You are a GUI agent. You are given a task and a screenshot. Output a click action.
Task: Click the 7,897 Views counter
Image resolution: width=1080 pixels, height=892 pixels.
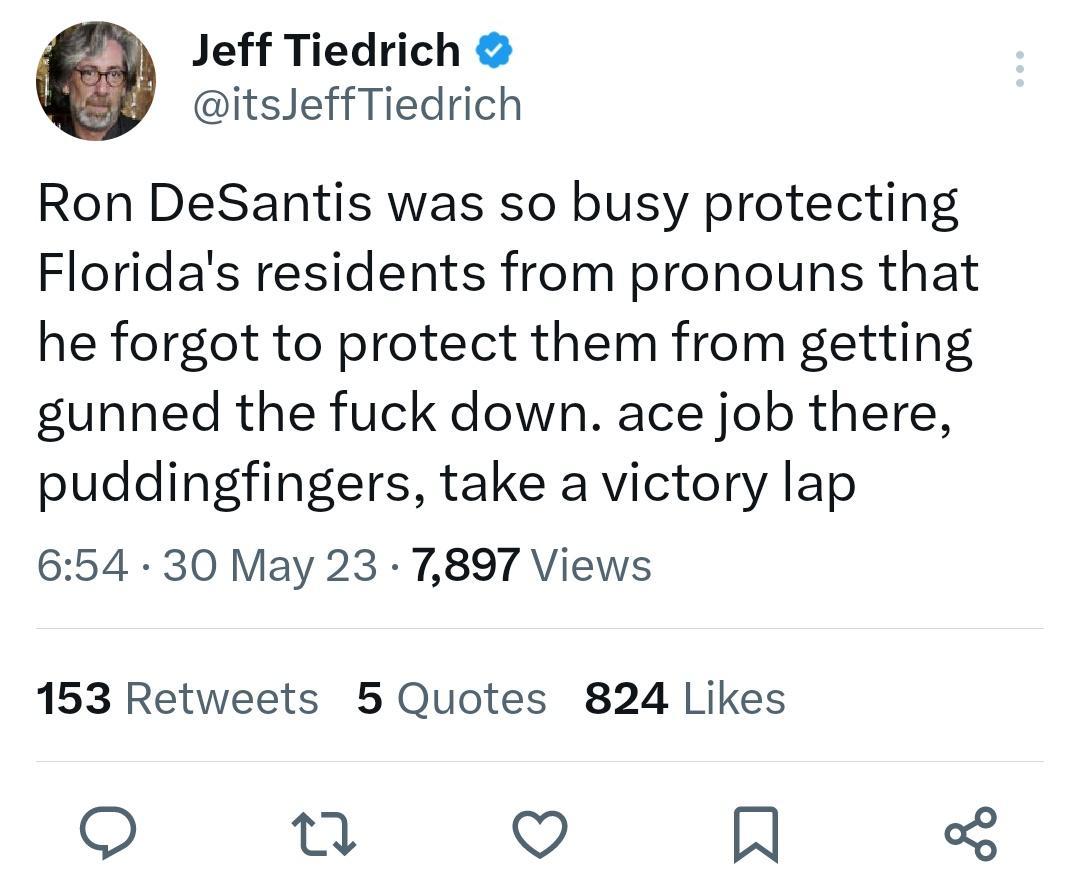tap(528, 565)
